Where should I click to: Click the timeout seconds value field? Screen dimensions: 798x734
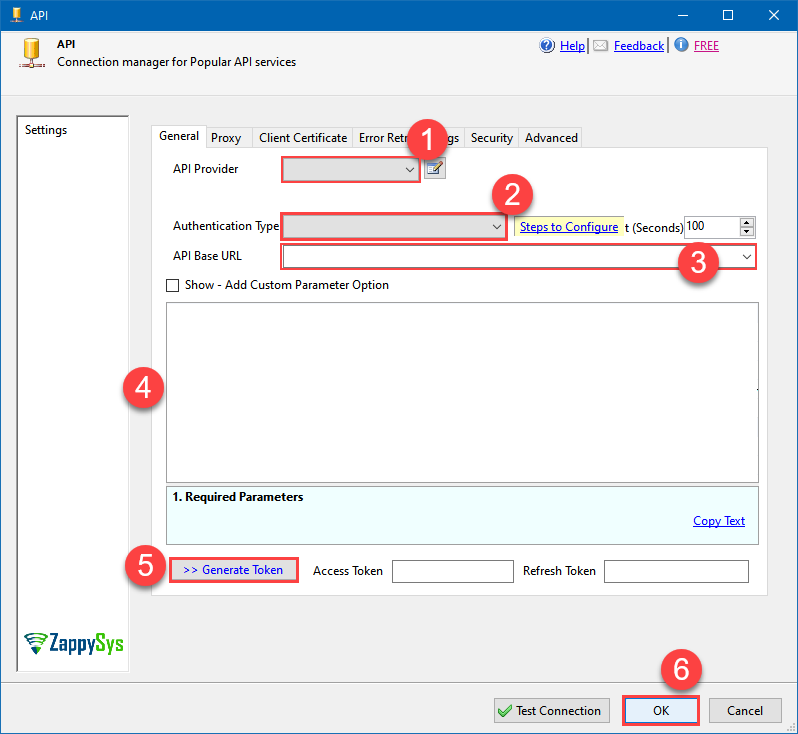tap(711, 227)
